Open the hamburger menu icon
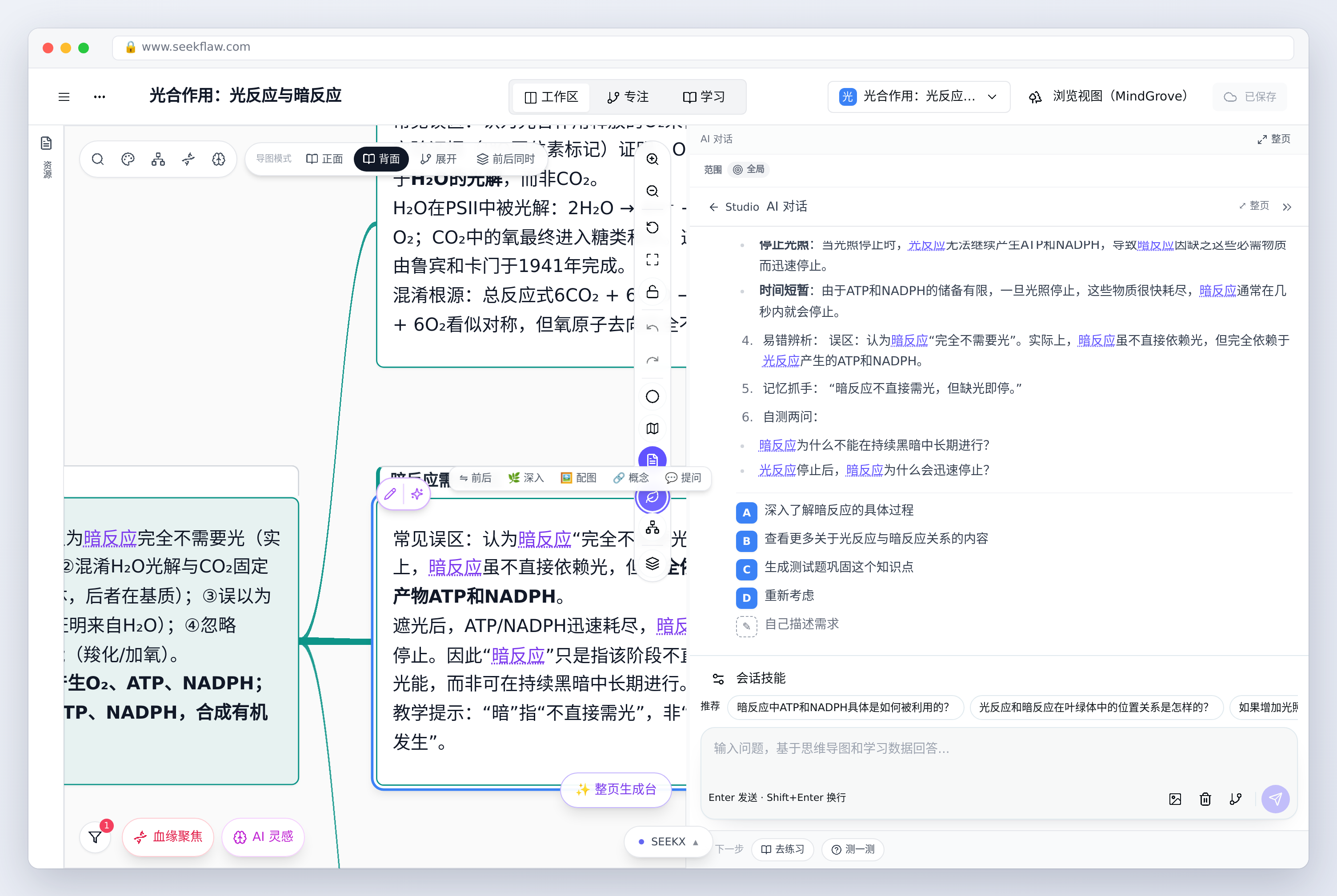1337x896 pixels. tap(64, 96)
